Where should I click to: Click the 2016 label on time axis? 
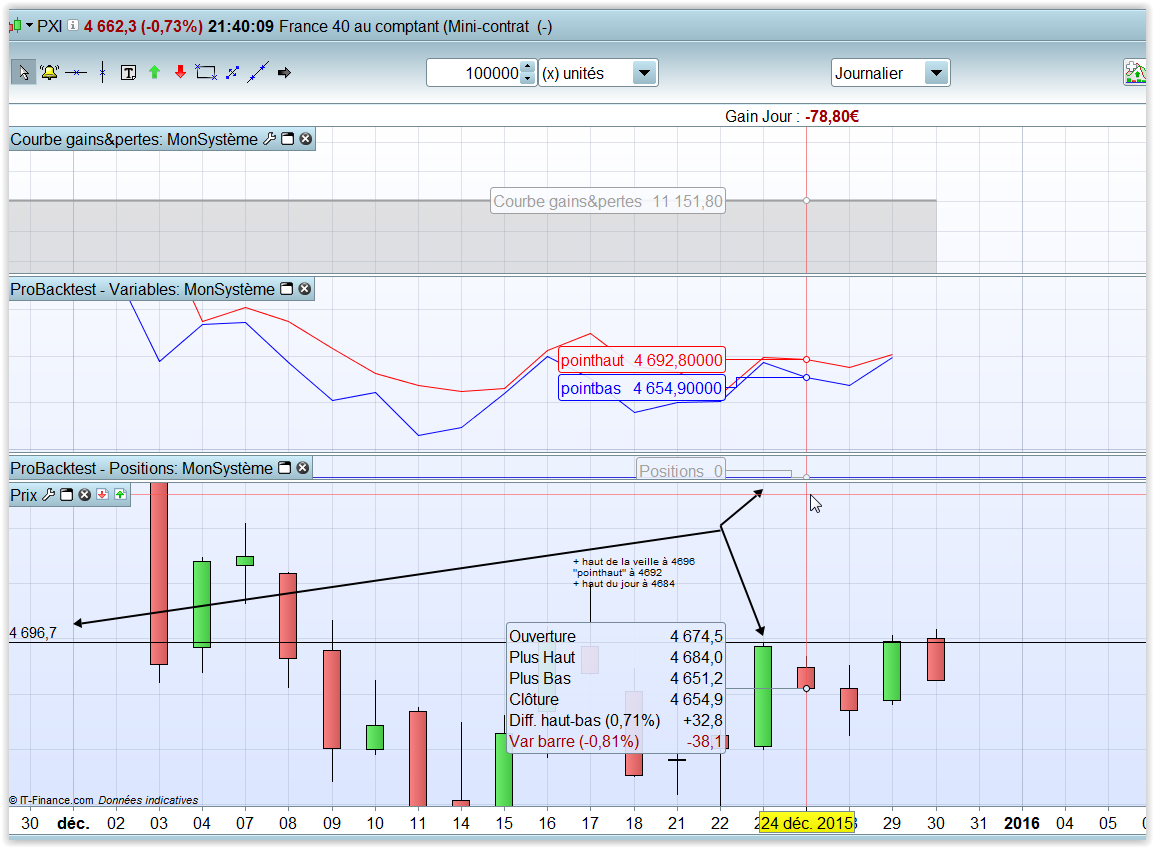pos(1022,823)
